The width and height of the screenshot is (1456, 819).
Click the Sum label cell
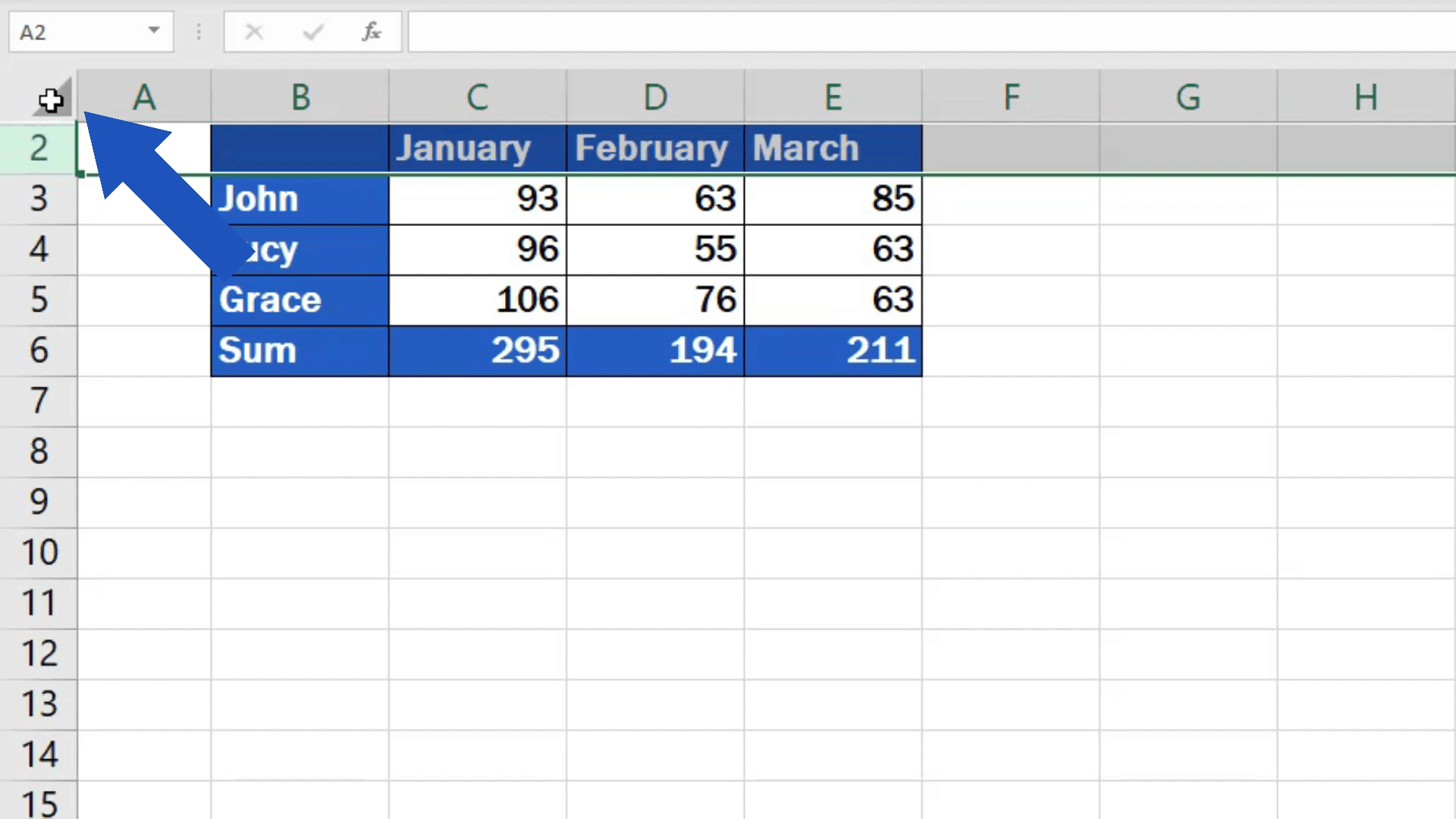click(300, 350)
